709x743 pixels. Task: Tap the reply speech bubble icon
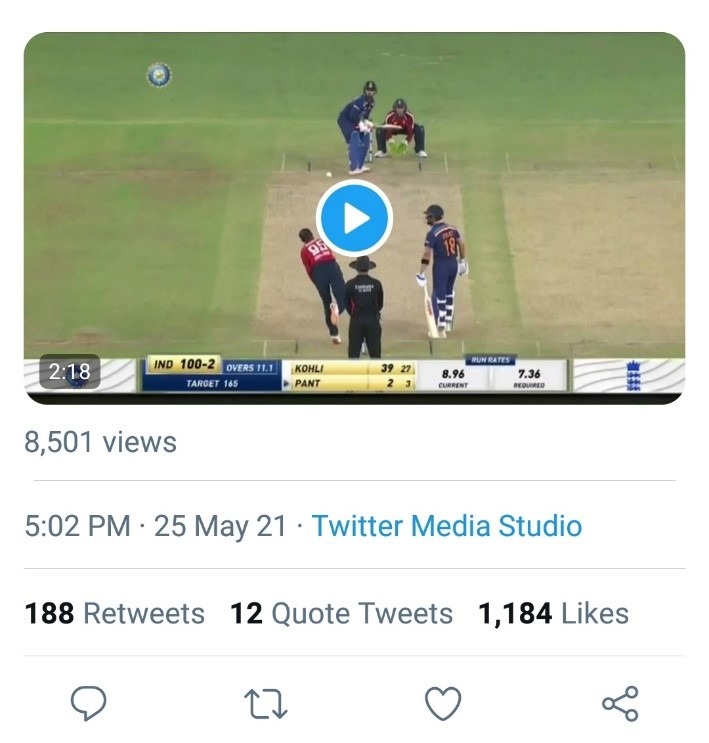tap(88, 703)
